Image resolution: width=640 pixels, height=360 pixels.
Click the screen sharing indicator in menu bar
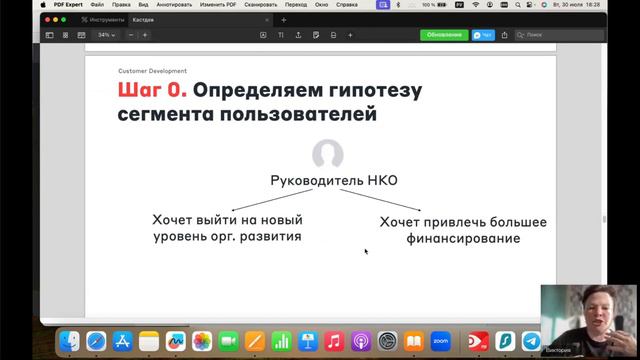[x=383, y=4]
